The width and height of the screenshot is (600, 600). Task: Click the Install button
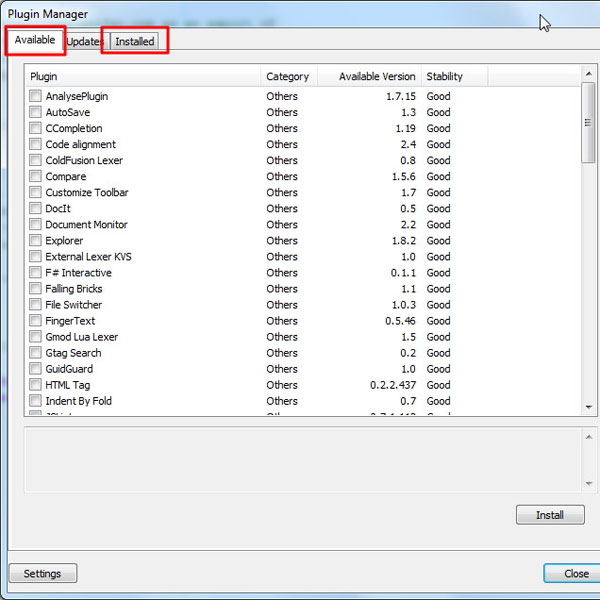point(550,515)
